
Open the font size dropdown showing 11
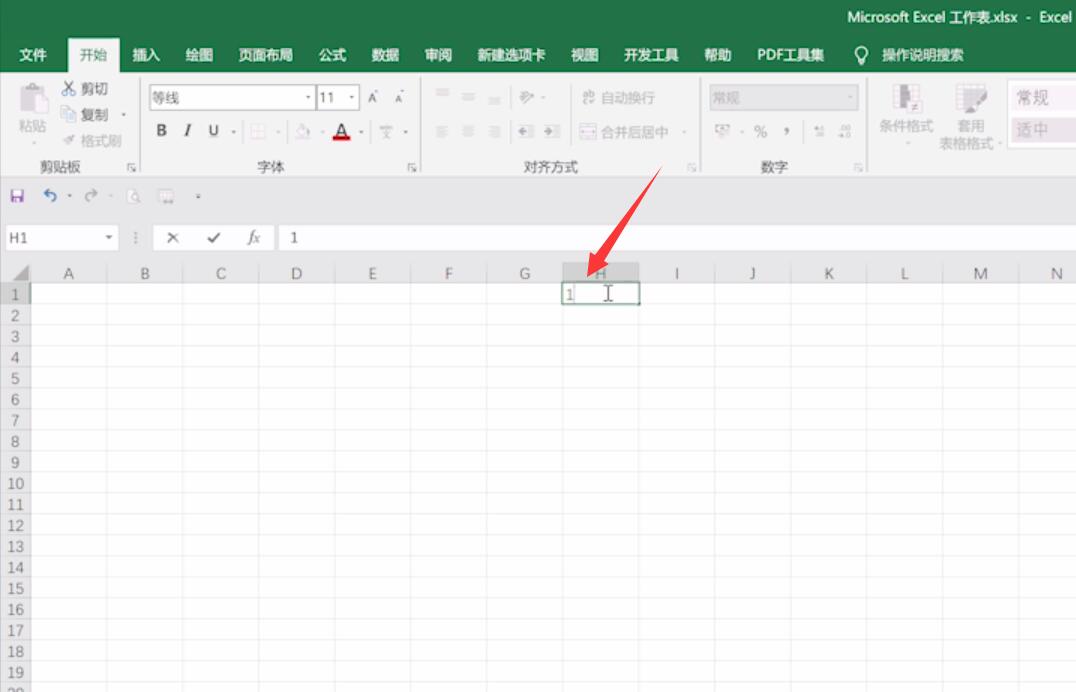pyautogui.click(x=352, y=97)
